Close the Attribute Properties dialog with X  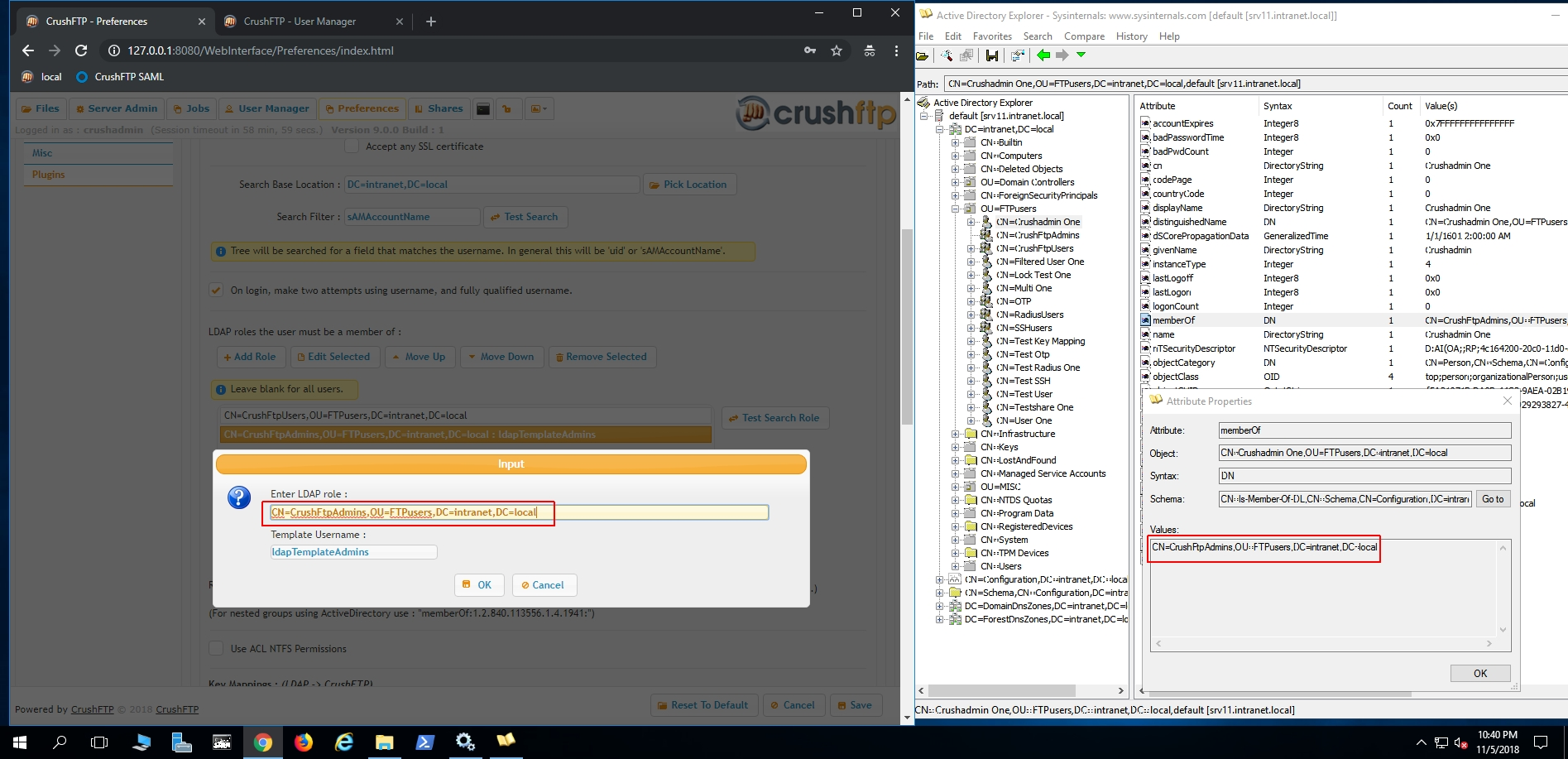click(1507, 401)
